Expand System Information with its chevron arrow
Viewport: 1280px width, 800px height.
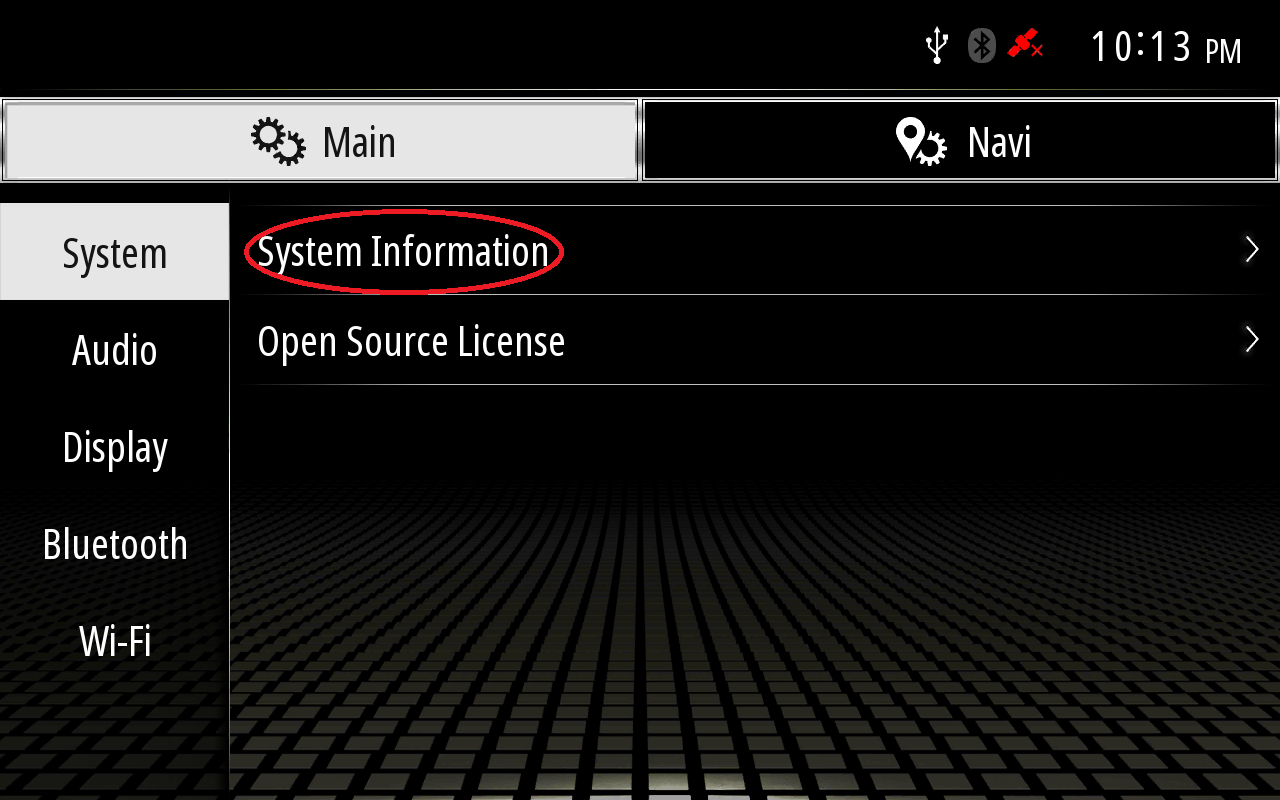pyautogui.click(x=1251, y=250)
